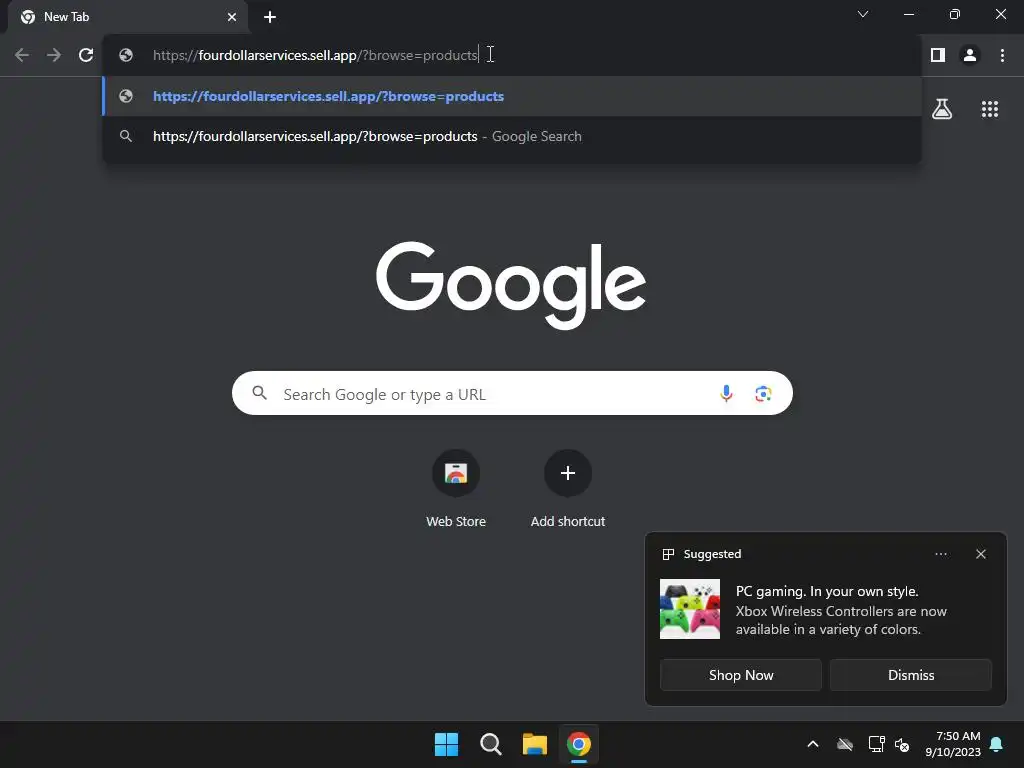Show hidden tray icons chevron
This screenshot has height=768, width=1024.
813,744
